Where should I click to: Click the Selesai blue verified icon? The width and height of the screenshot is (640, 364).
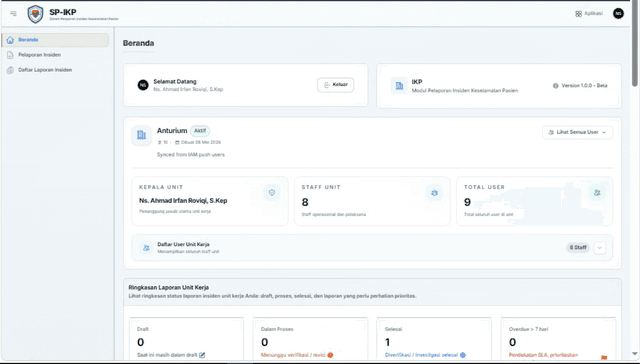(x=463, y=355)
